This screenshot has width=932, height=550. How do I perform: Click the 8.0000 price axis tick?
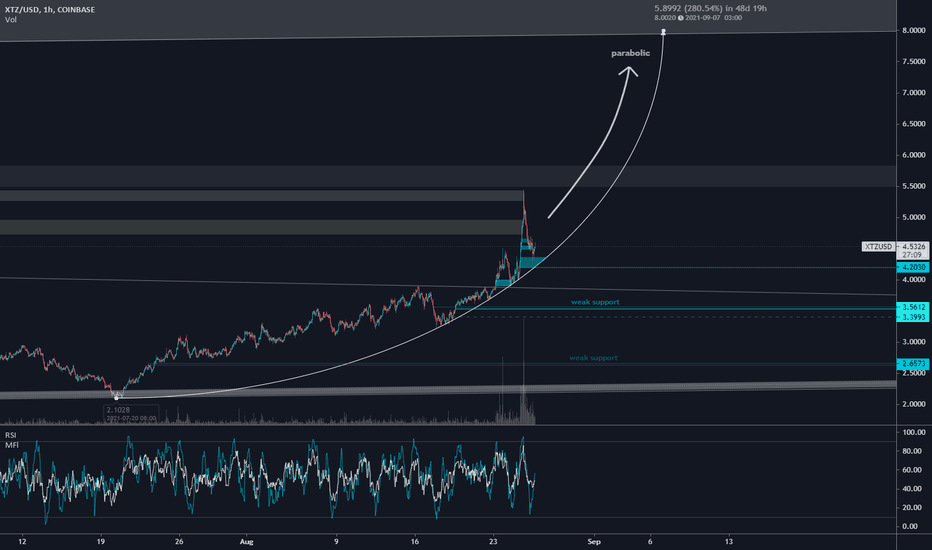coord(914,30)
